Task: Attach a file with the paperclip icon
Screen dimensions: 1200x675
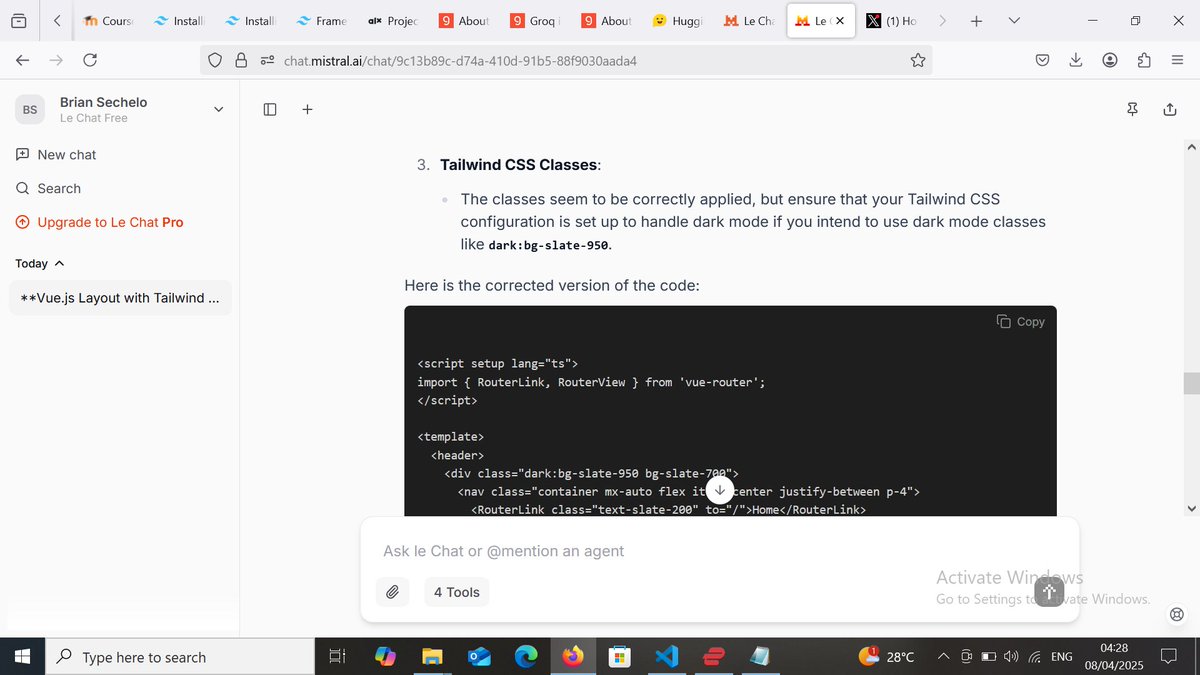Action: pyautogui.click(x=392, y=592)
